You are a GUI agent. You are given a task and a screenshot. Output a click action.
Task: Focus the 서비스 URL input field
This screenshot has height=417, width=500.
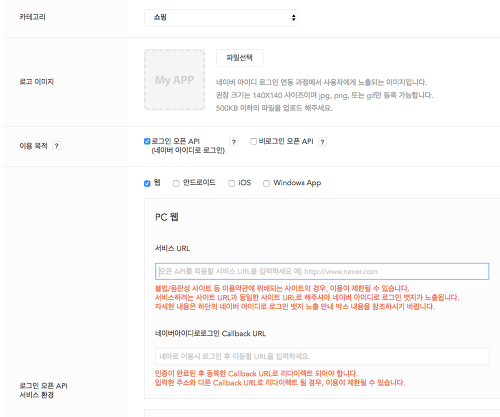tap(322, 271)
